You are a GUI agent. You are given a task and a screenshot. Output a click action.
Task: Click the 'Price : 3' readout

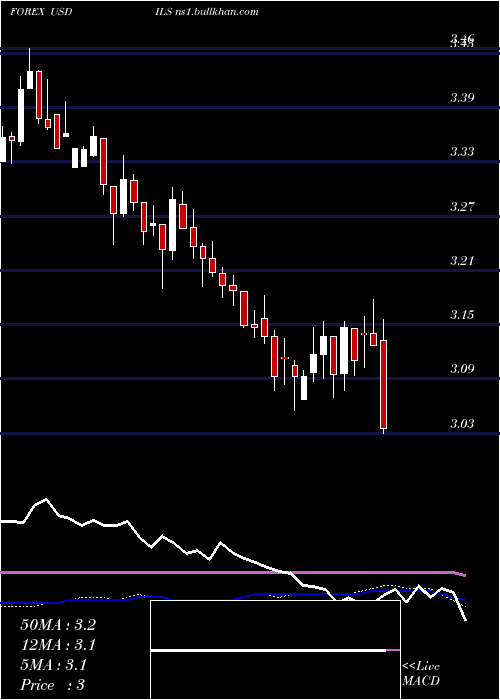(53, 684)
